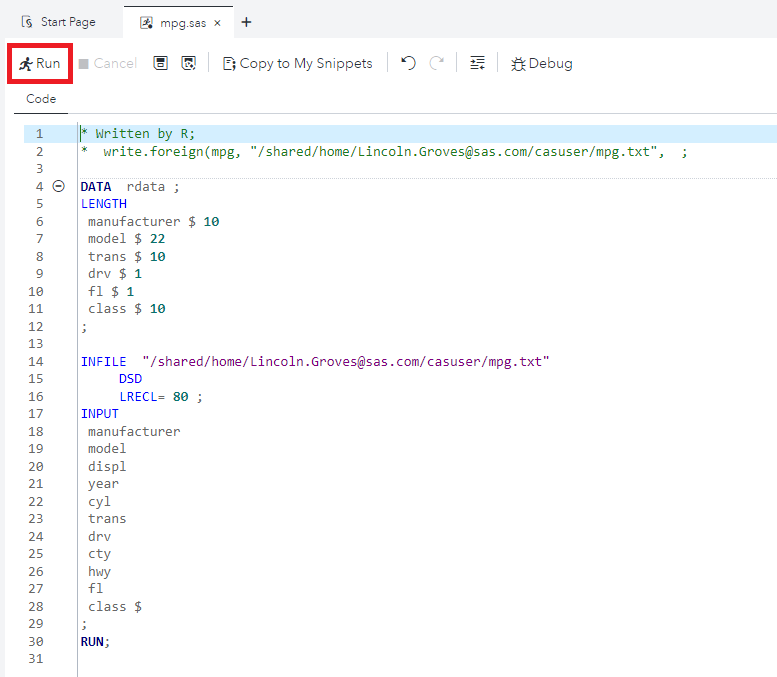
Task: Run the SAS program
Action: click(x=39, y=63)
